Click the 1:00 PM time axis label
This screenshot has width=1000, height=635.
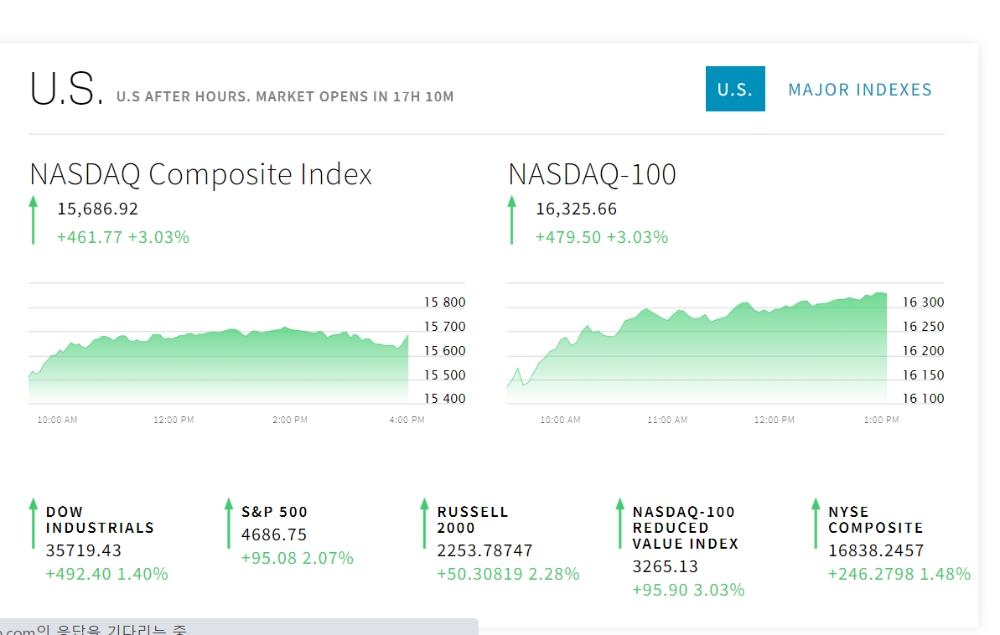pos(881,420)
